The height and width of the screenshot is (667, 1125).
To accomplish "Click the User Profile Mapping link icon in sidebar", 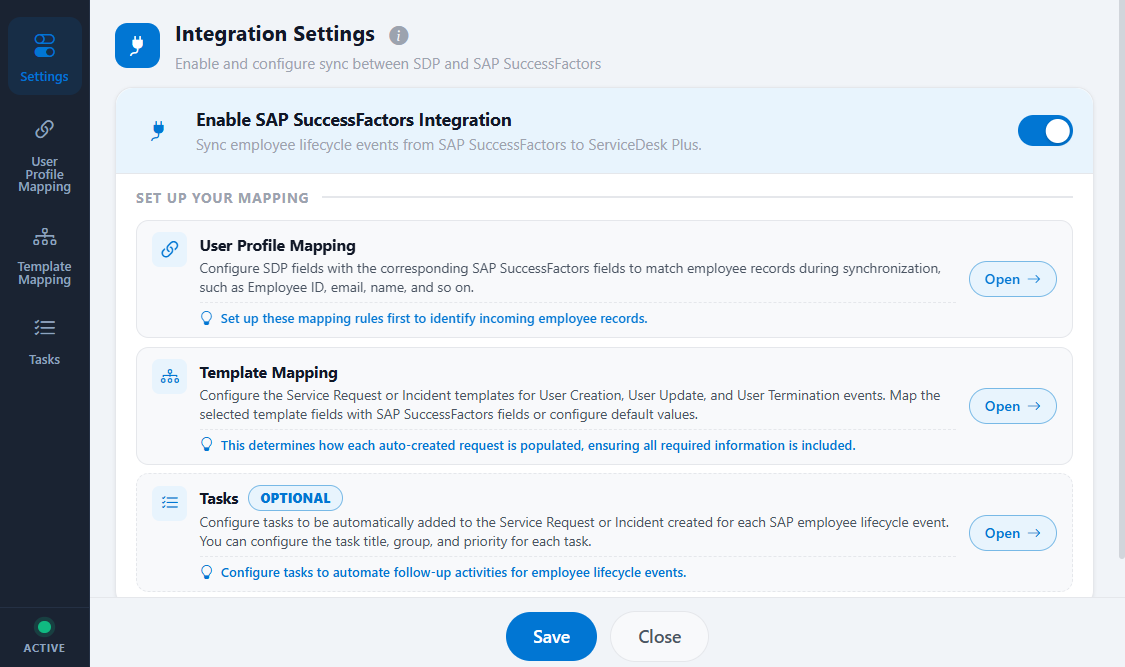I will (44, 129).
